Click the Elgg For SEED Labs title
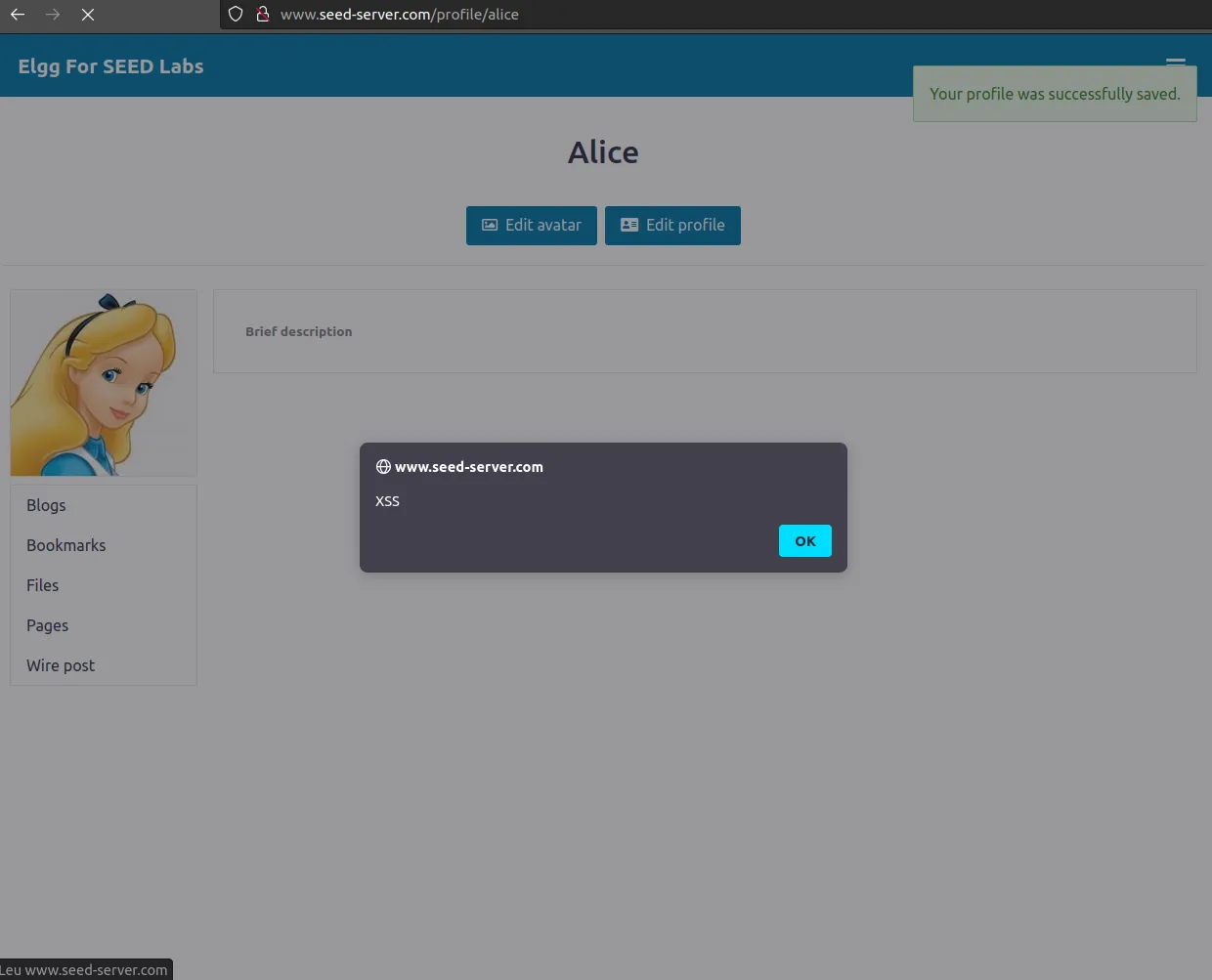The width and height of the screenshot is (1212, 980). coord(110,66)
